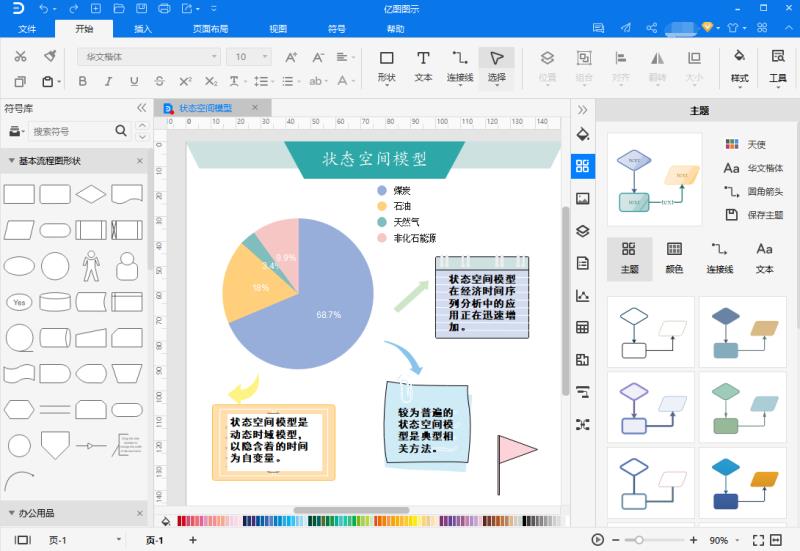The height and width of the screenshot is (551, 800).
Task: Click the cut scissors icon
Action: coord(20,57)
